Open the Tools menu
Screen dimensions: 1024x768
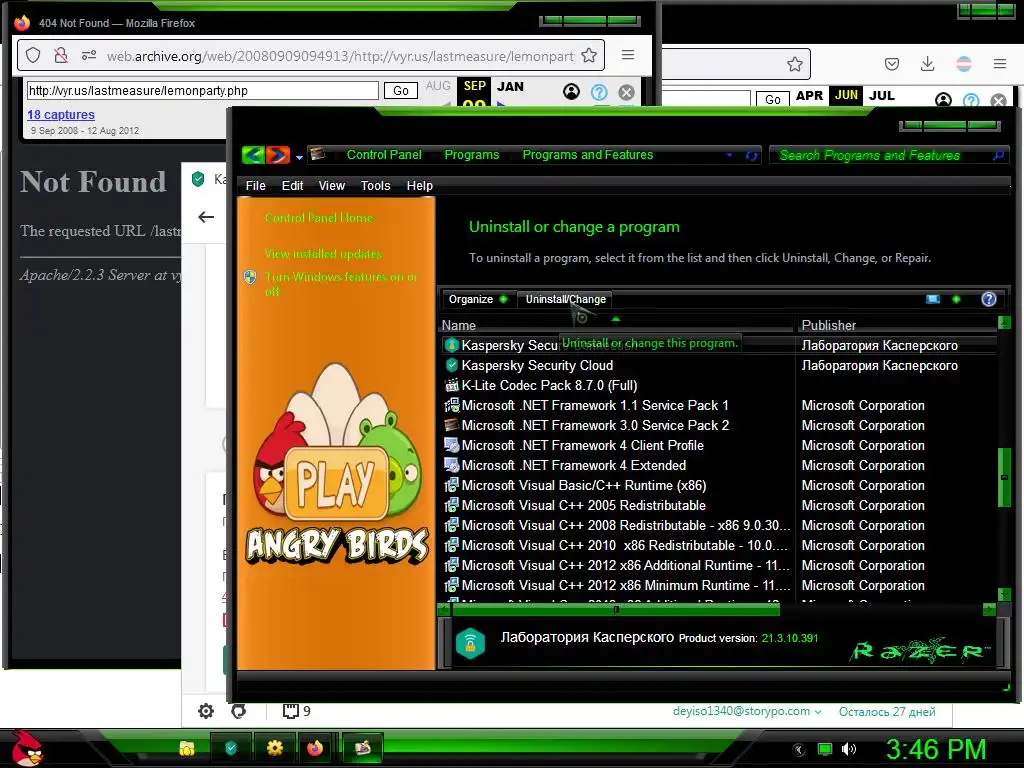click(x=376, y=185)
